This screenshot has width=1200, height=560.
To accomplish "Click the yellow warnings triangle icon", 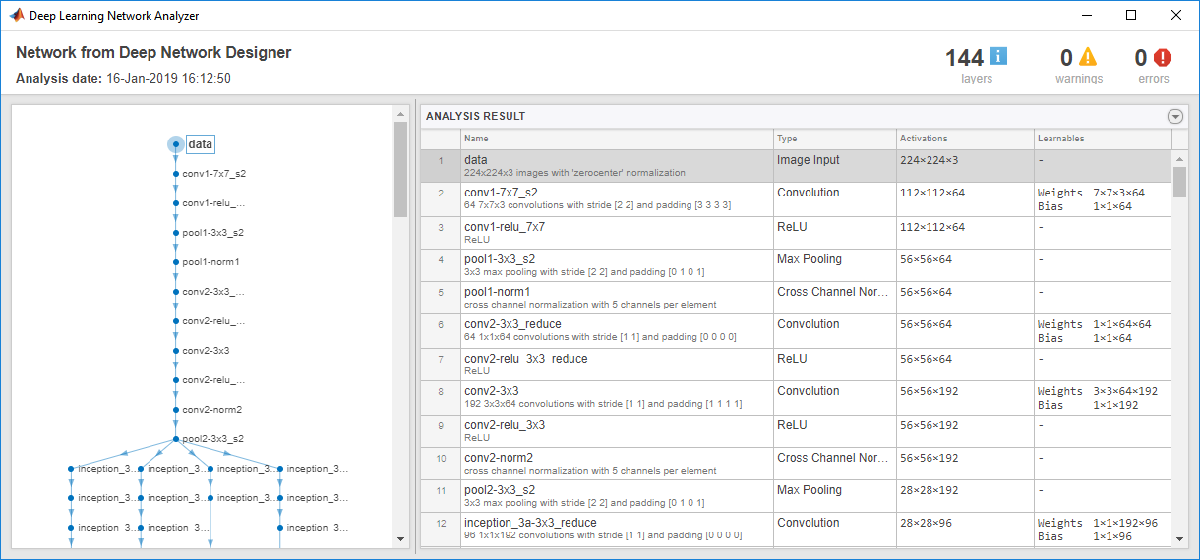I will (1087, 57).
